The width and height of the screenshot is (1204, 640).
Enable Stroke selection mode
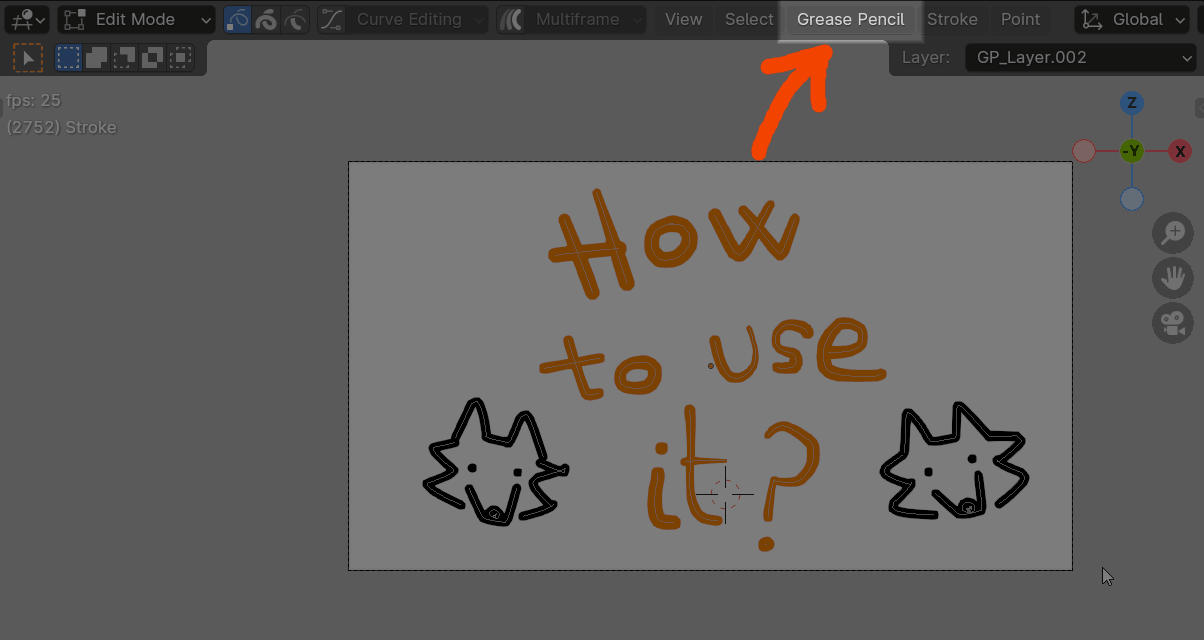tap(267, 19)
